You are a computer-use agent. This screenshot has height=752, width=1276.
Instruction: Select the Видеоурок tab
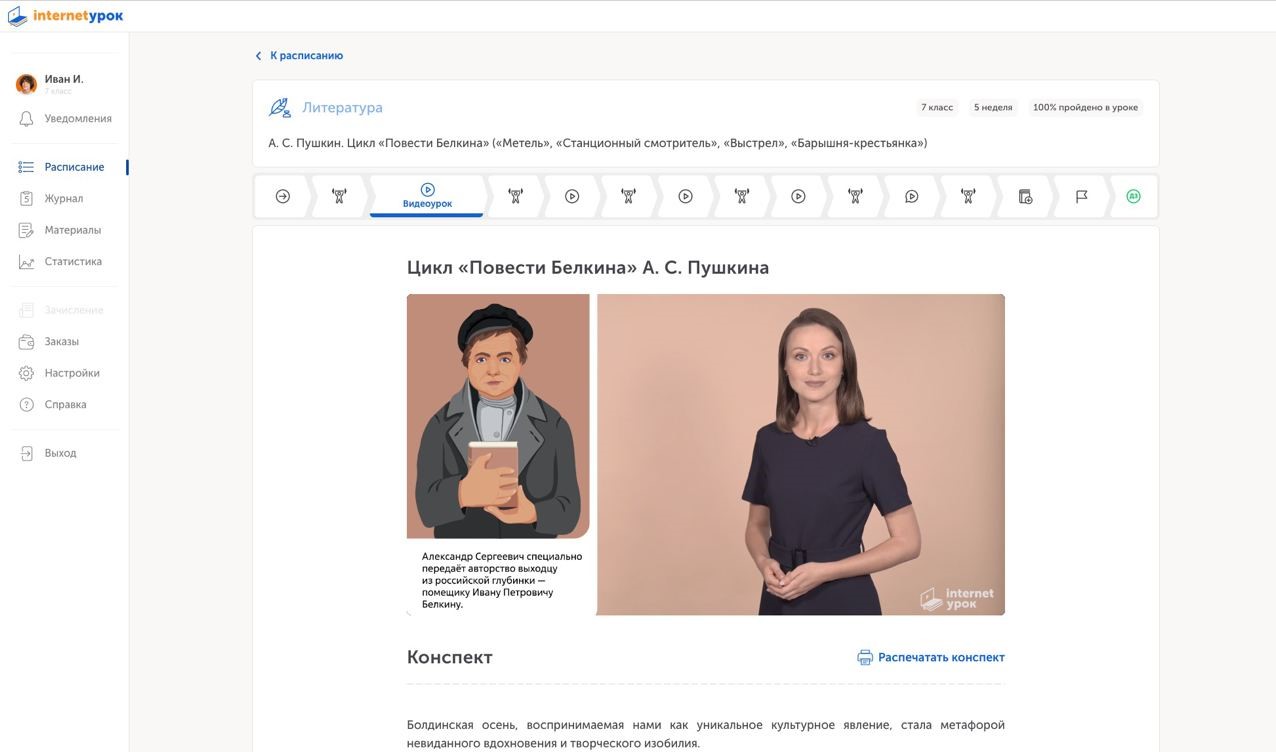point(427,196)
